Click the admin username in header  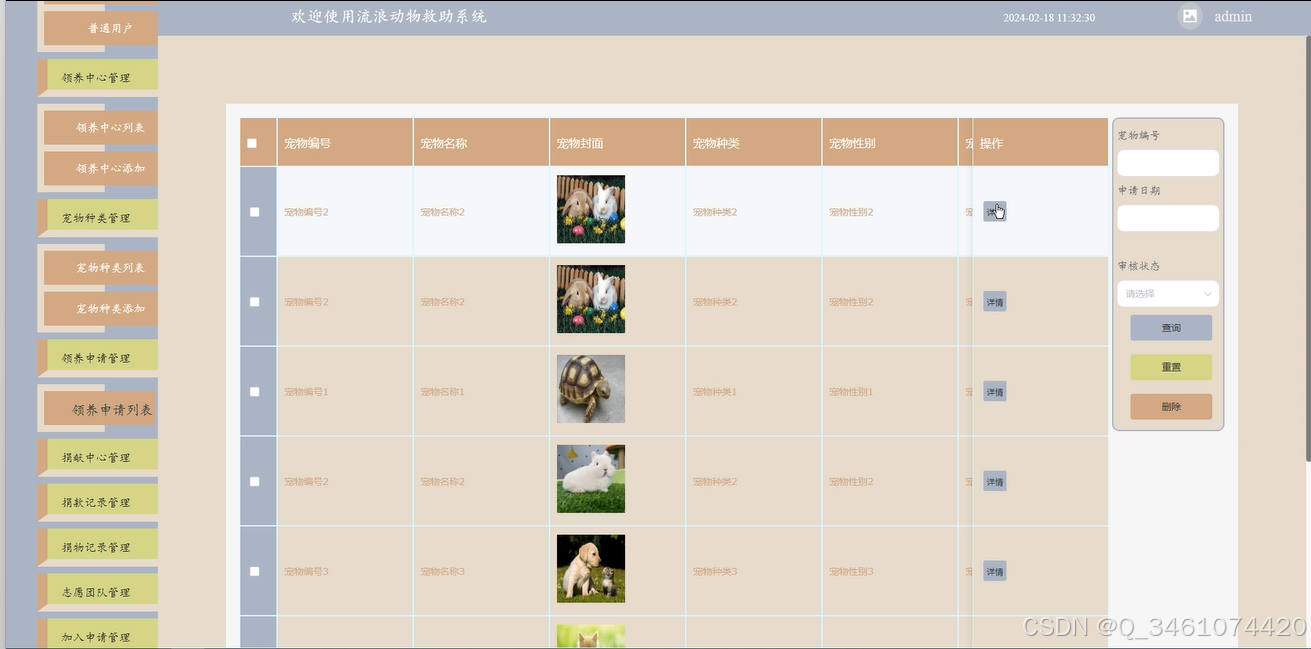1233,17
